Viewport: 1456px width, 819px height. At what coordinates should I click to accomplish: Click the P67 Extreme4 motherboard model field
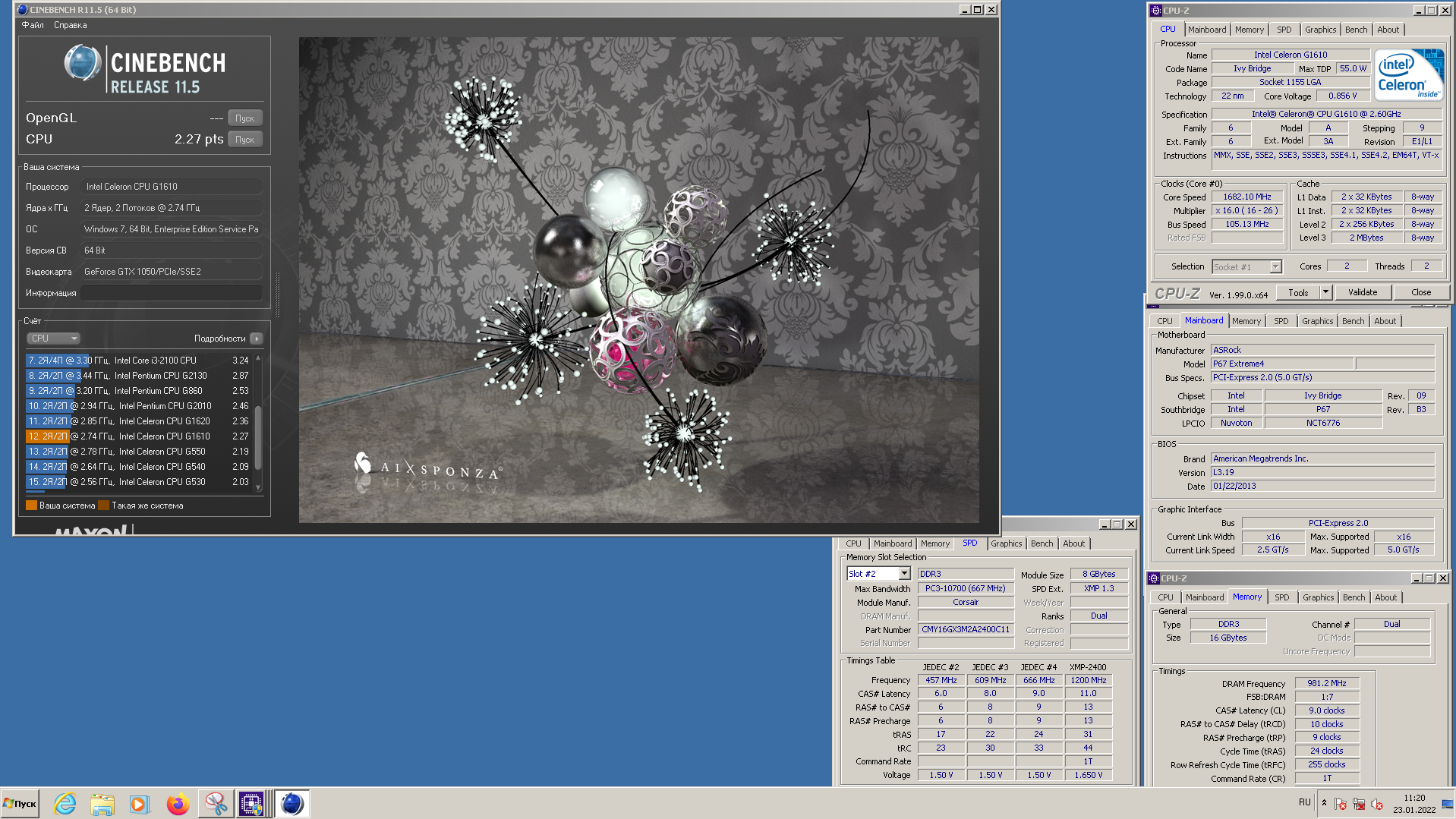pyautogui.click(x=1282, y=364)
